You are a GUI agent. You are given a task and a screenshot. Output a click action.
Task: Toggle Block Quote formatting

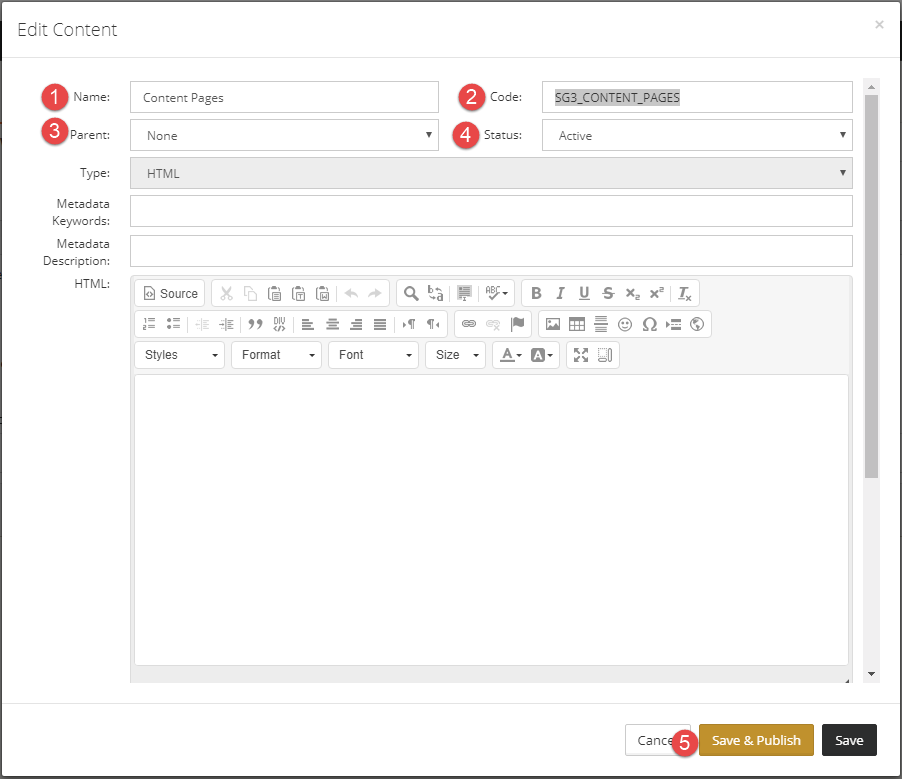click(x=255, y=324)
